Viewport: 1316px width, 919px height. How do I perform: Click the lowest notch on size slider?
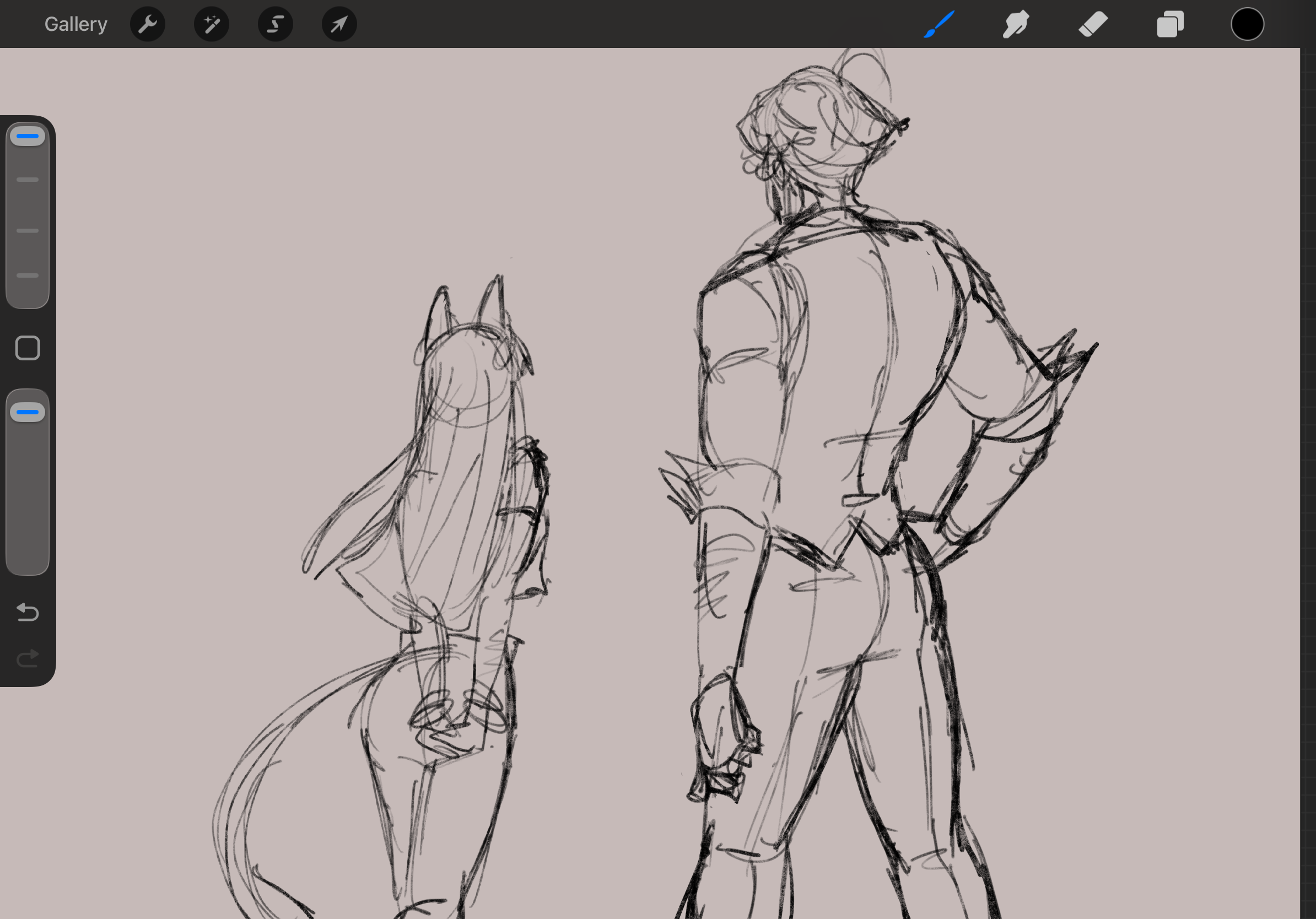pyautogui.click(x=28, y=275)
